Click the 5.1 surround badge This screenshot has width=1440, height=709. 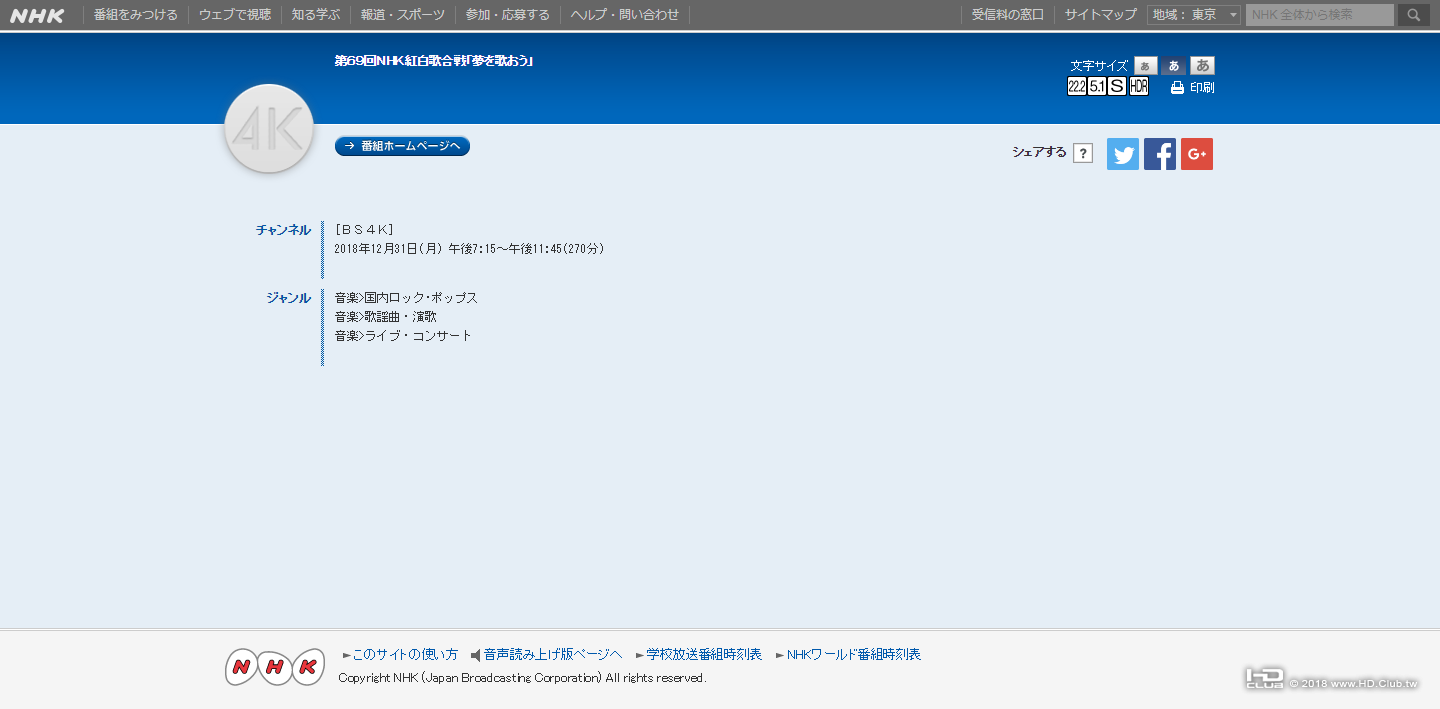1097,87
